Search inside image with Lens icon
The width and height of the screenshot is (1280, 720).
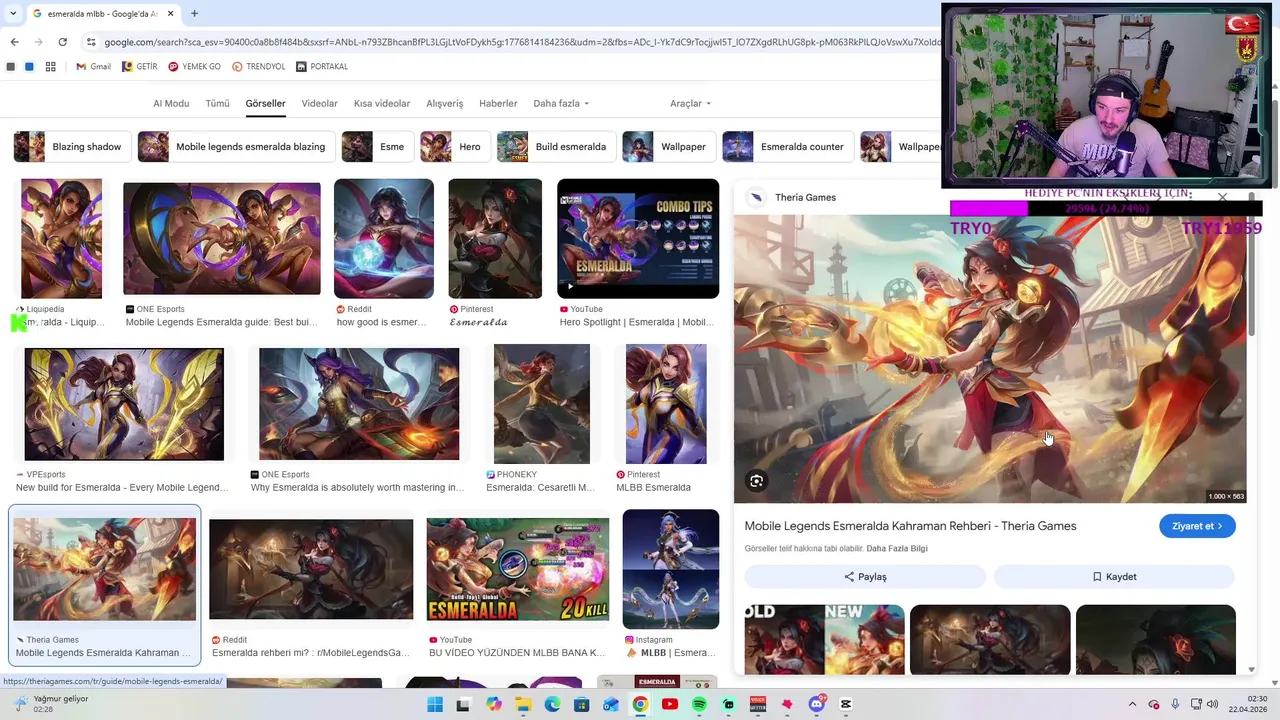click(757, 481)
